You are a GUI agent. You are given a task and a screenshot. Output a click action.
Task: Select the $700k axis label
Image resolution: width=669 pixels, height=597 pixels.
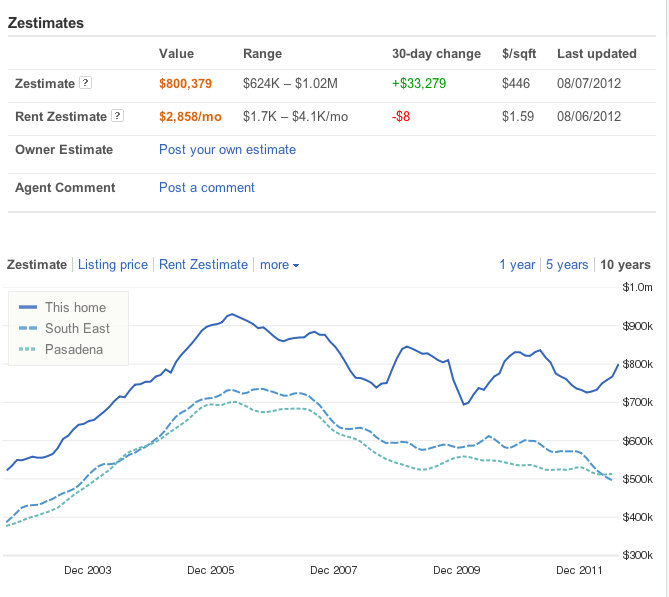point(637,402)
